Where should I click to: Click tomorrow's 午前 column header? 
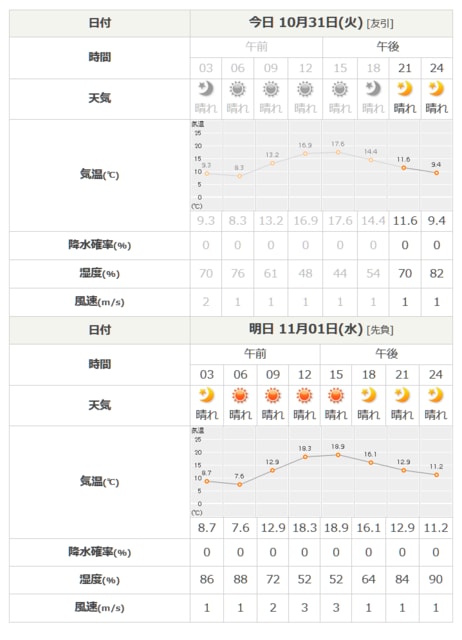point(255,353)
